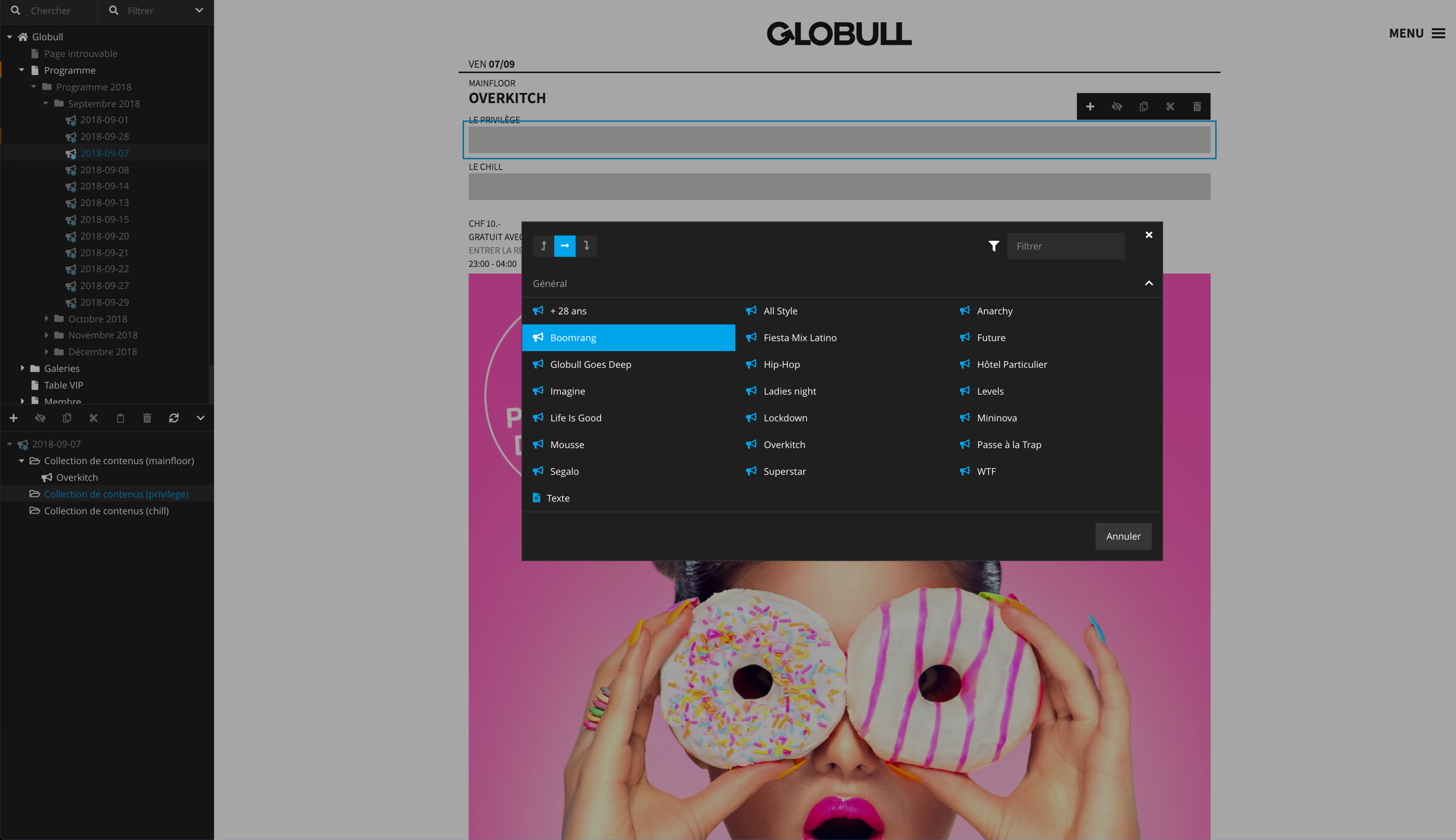Image resolution: width=1456 pixels, height=840 pixels.
Task: Collapse panel with chevron in tree toolbar
Action: 201,418
